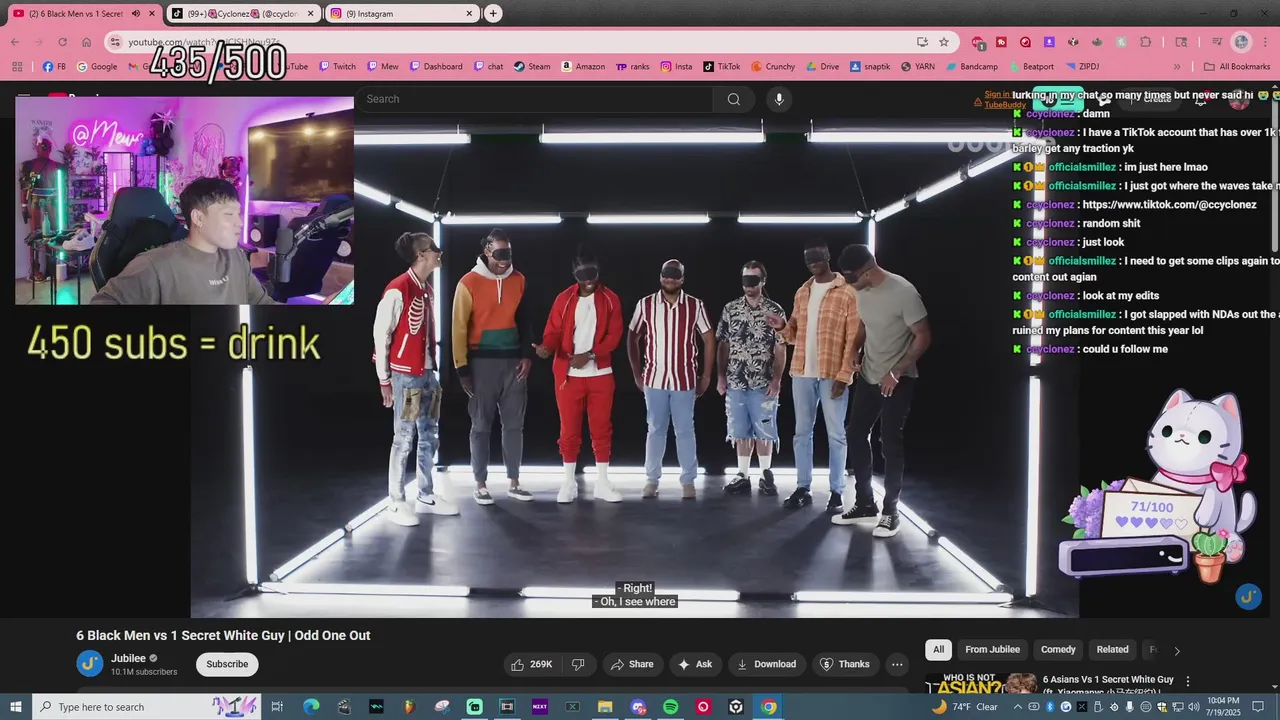The image size is (1280, 720).
Task: Open the Steam bookmark
Action: (x=532, y=67)
